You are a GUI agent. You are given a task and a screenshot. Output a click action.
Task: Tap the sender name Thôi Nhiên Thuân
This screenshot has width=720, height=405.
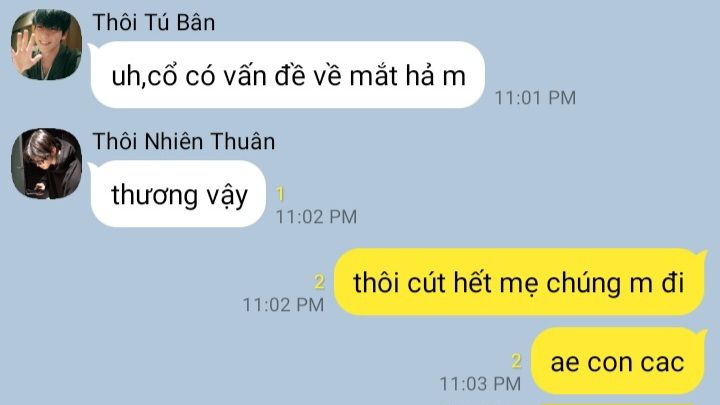[x=184, y=141]
